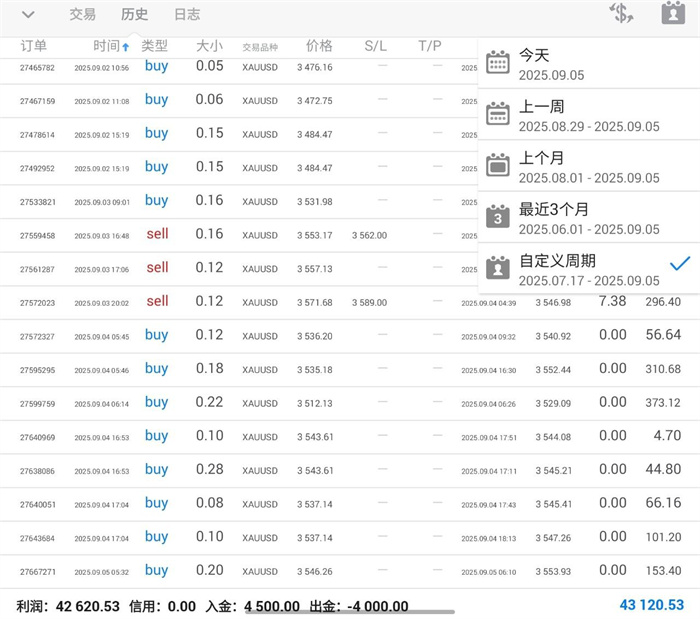Click the blue checkmark on 自定义周期
This screenshot has width=700, height=619.
(680, 264)
